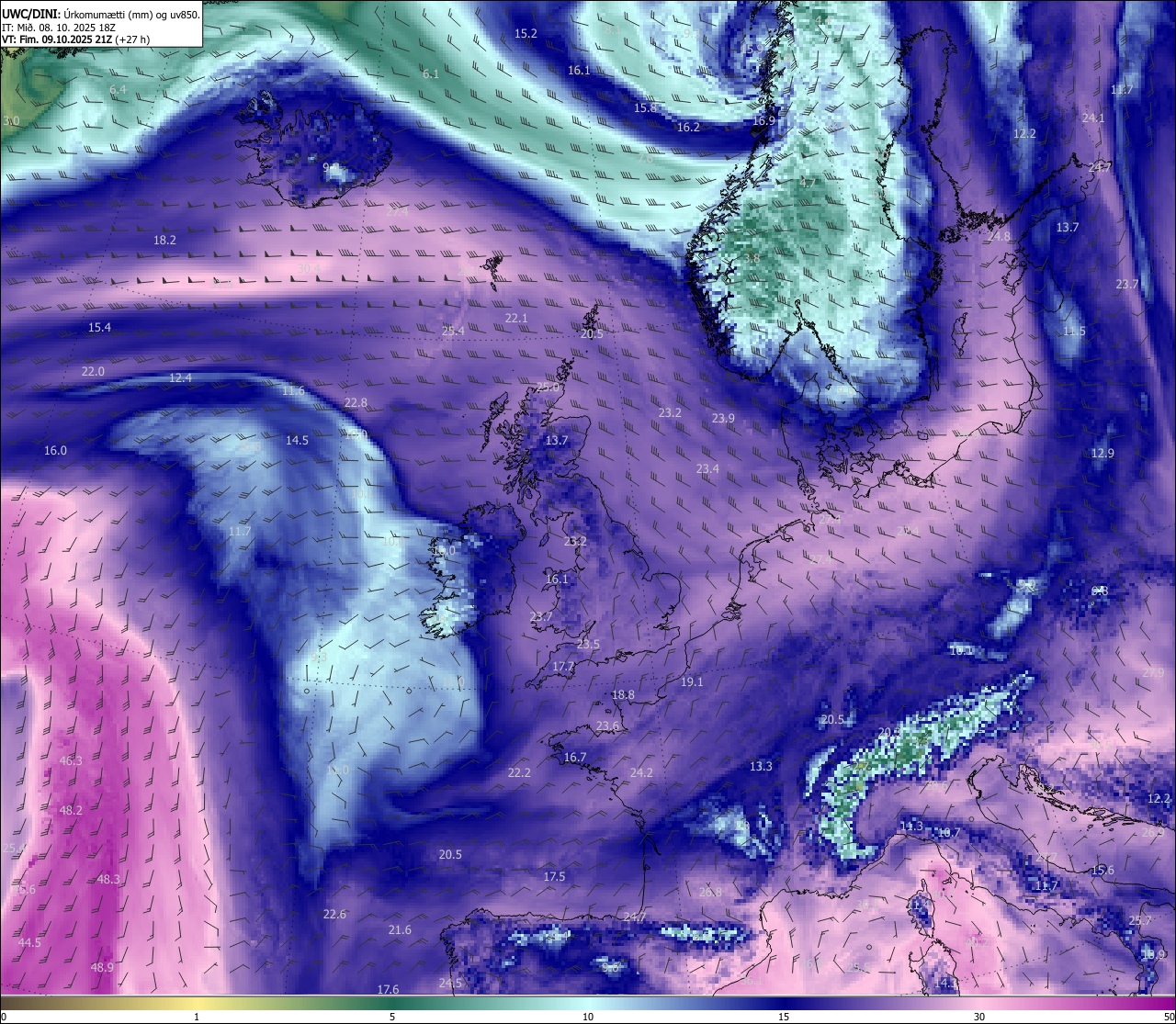Click the 17.7 map value

tap(563, 666)
